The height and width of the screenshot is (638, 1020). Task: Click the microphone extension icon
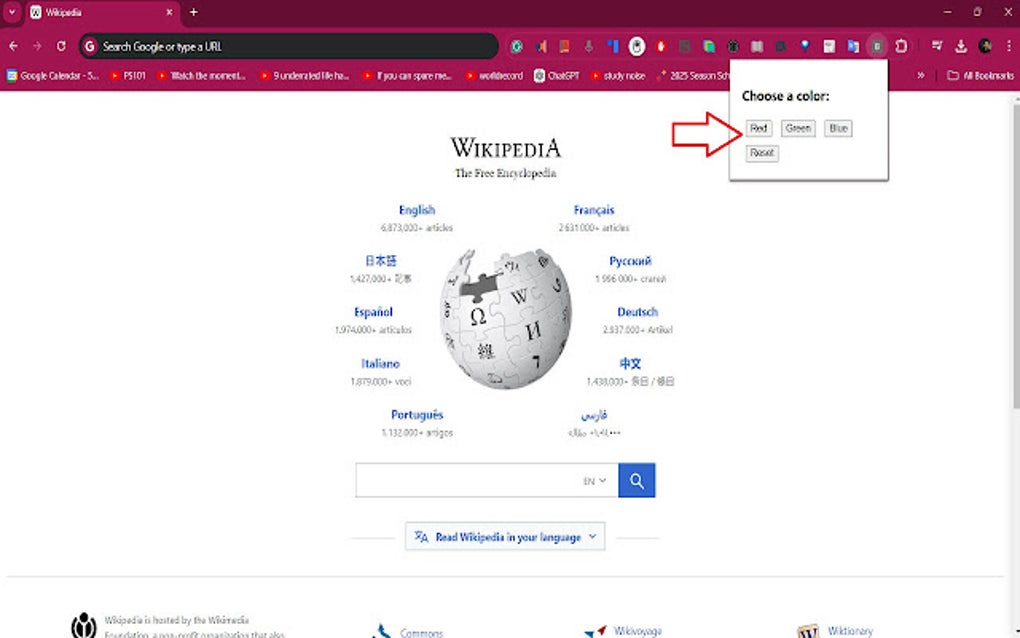point(589,46)
